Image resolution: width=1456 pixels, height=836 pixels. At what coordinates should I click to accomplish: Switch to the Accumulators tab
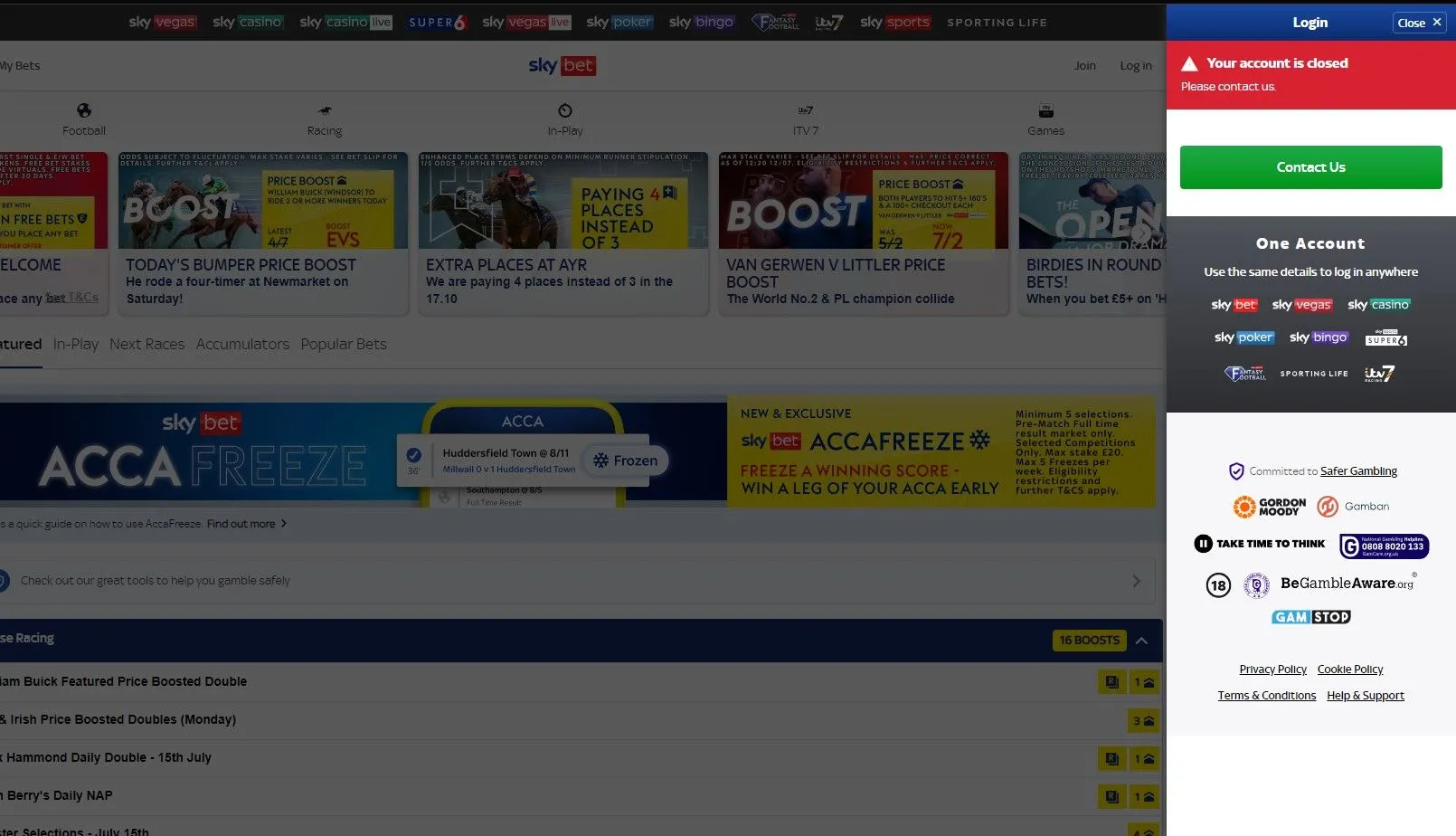pos(242,345)
